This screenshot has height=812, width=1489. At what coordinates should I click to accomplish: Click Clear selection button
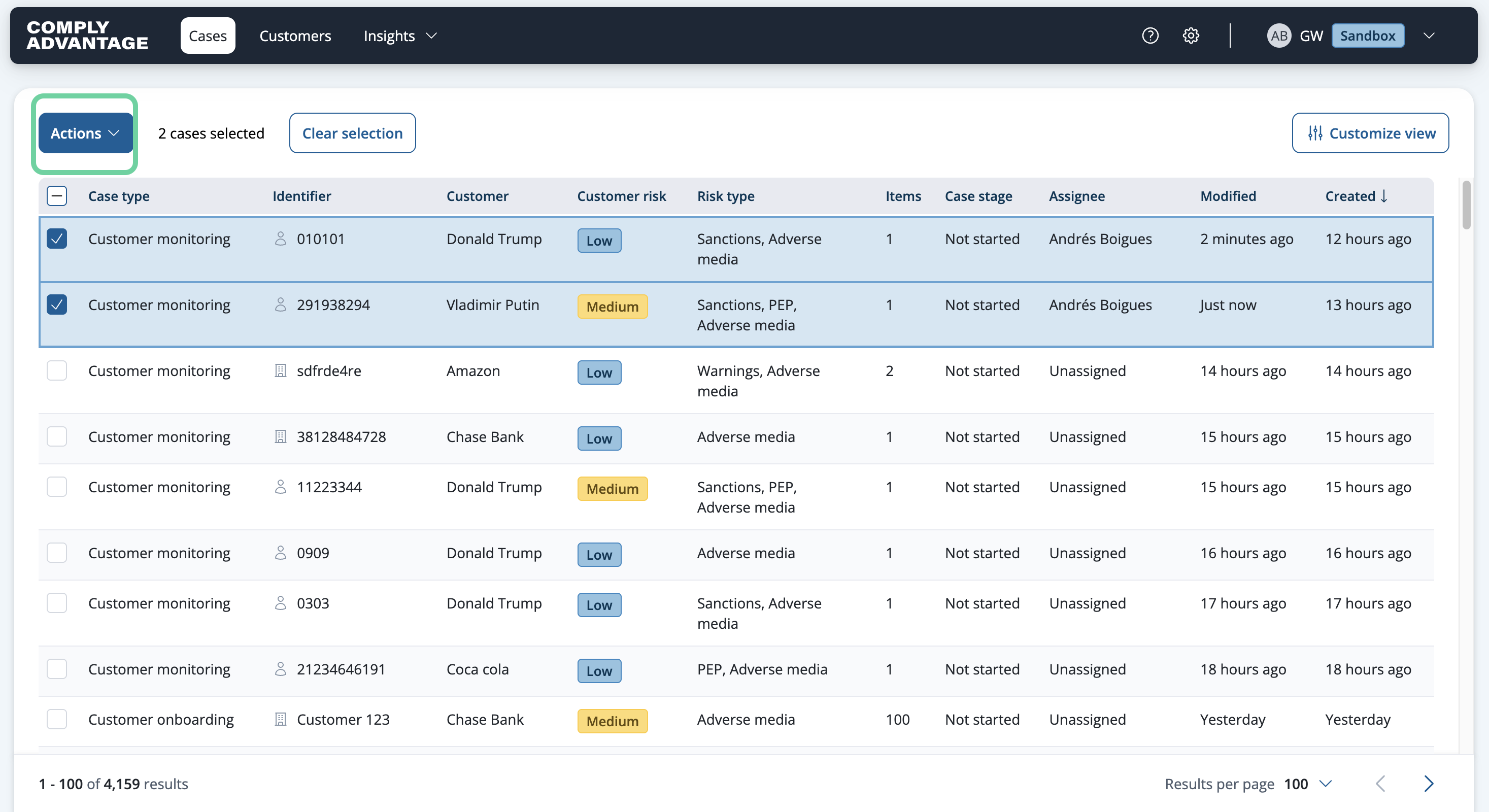pos(353,133)
